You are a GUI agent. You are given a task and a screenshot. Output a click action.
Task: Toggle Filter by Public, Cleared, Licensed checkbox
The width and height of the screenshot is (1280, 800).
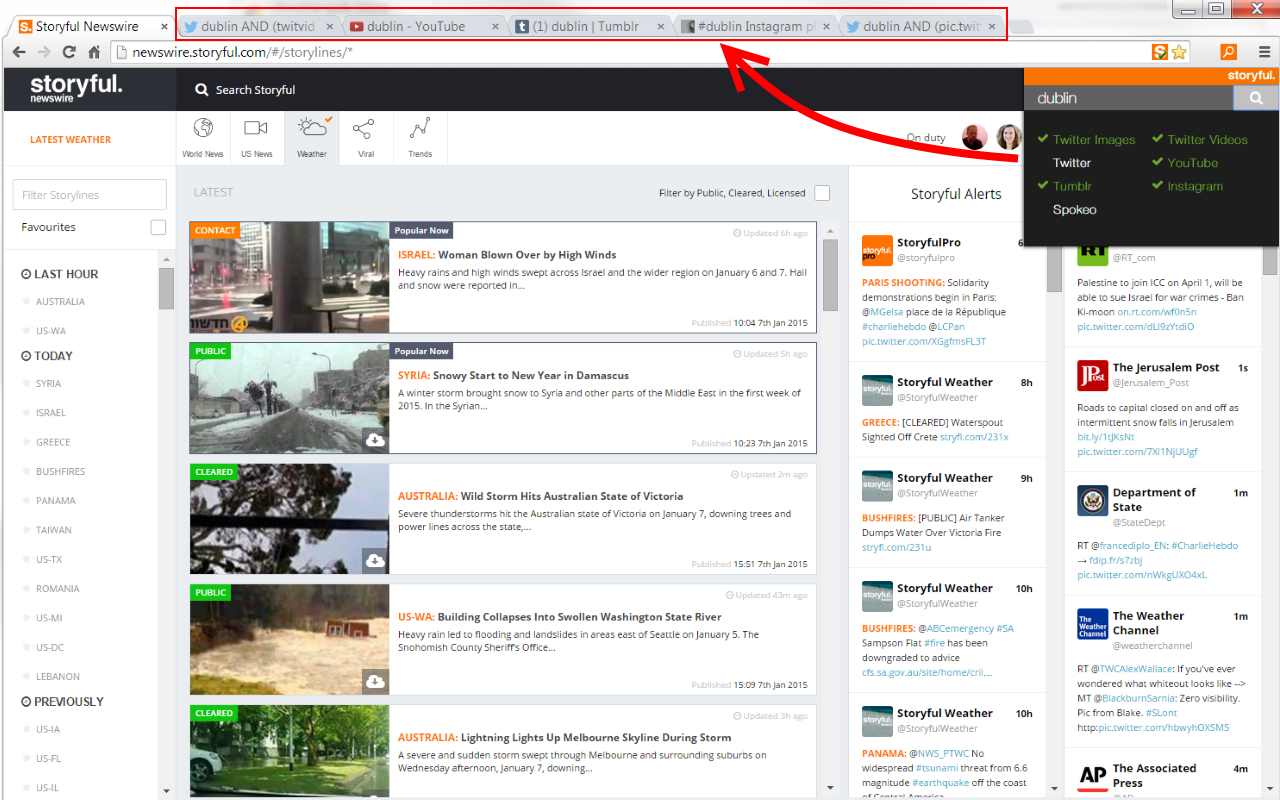point(822,193)
